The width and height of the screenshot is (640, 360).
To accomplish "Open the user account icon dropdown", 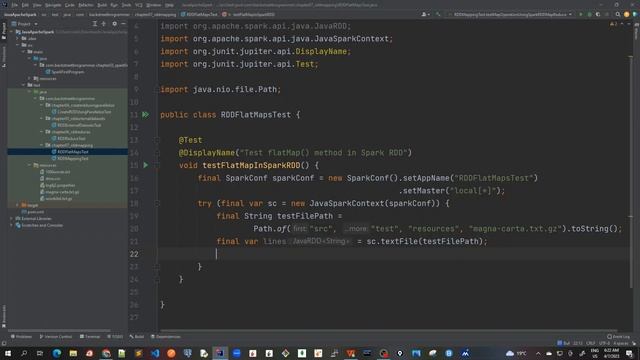I will [425, 14].
